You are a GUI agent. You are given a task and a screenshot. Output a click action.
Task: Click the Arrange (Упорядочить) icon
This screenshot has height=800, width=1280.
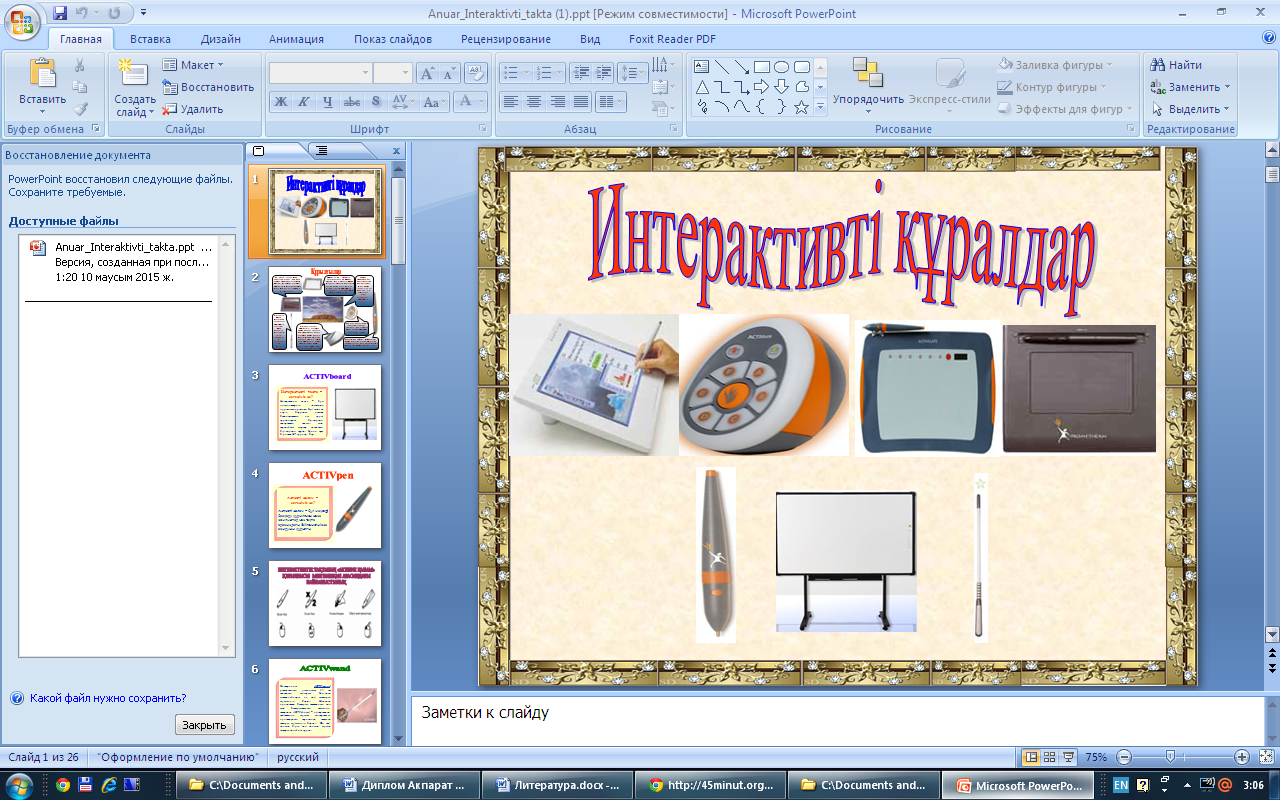[867, 74]
